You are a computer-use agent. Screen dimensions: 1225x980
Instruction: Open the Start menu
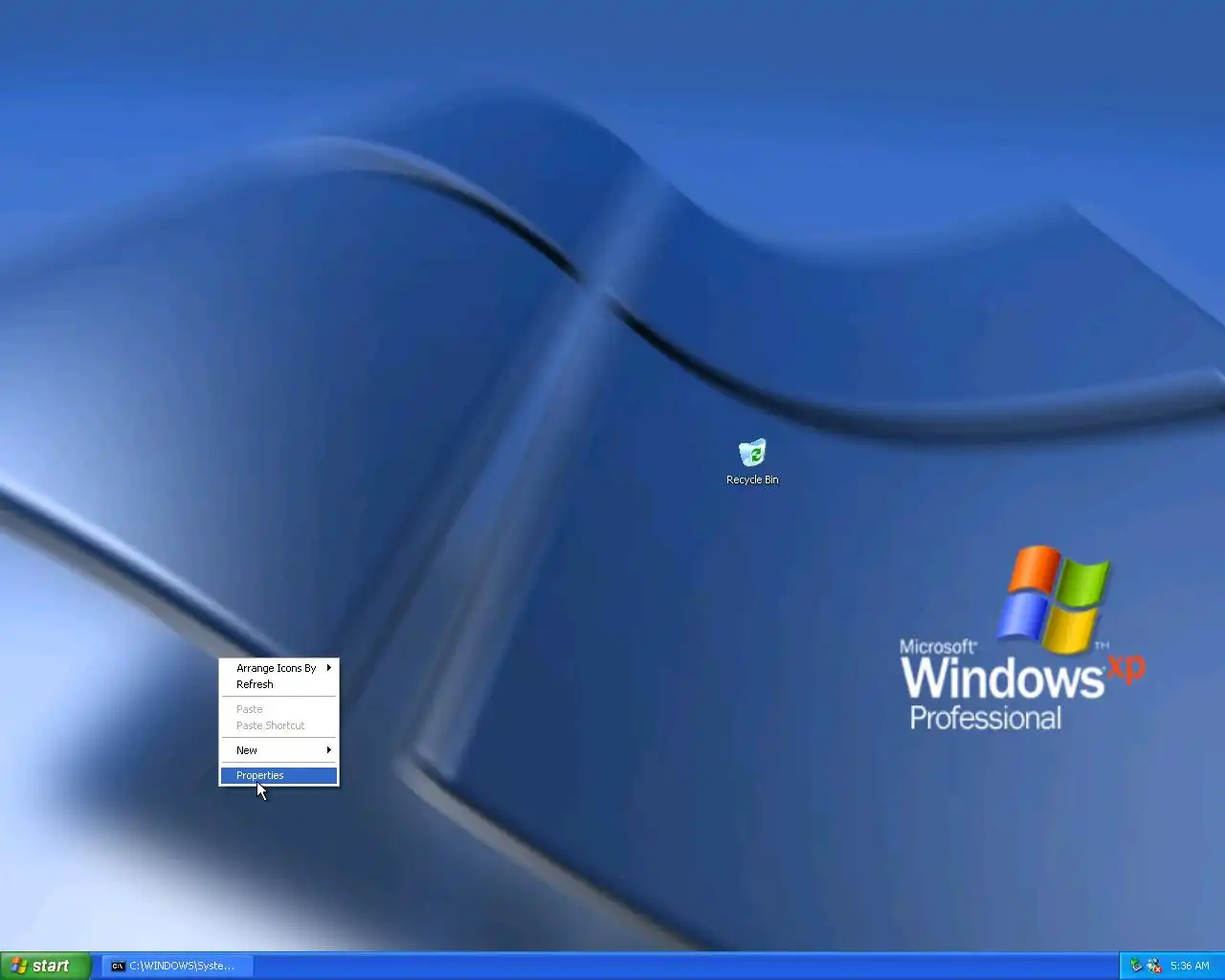click(x=46, y=966)
